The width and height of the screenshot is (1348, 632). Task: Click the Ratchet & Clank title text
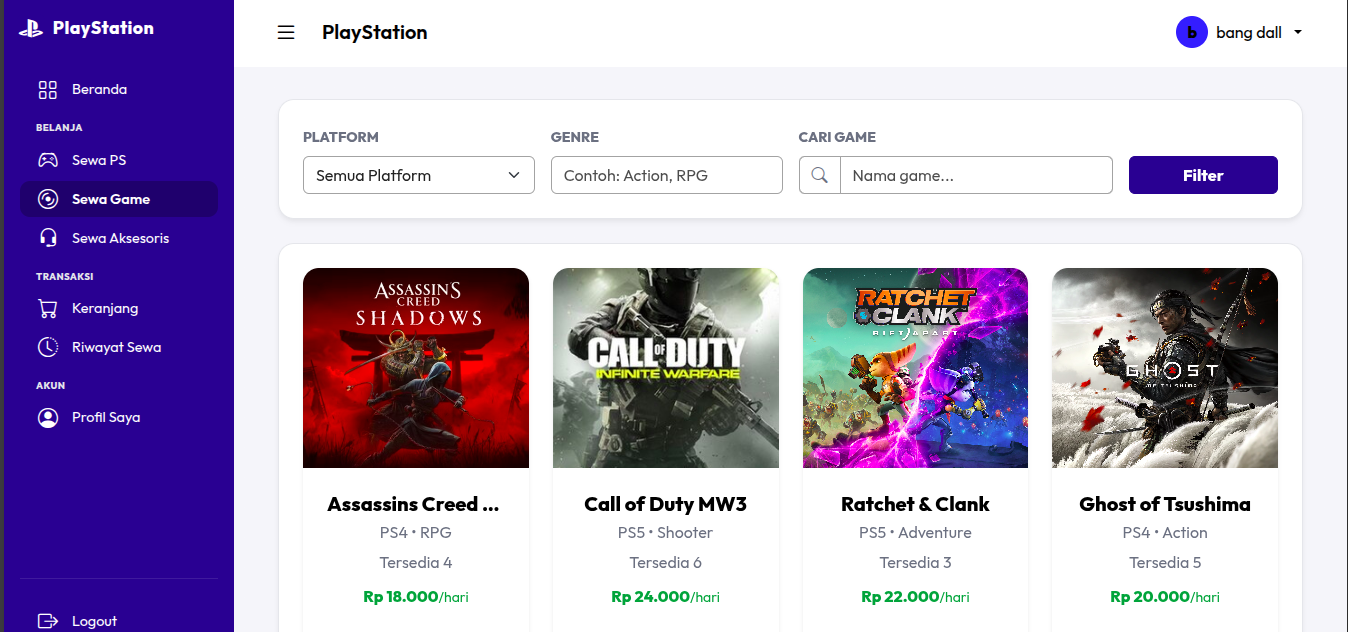pos(915,504)
